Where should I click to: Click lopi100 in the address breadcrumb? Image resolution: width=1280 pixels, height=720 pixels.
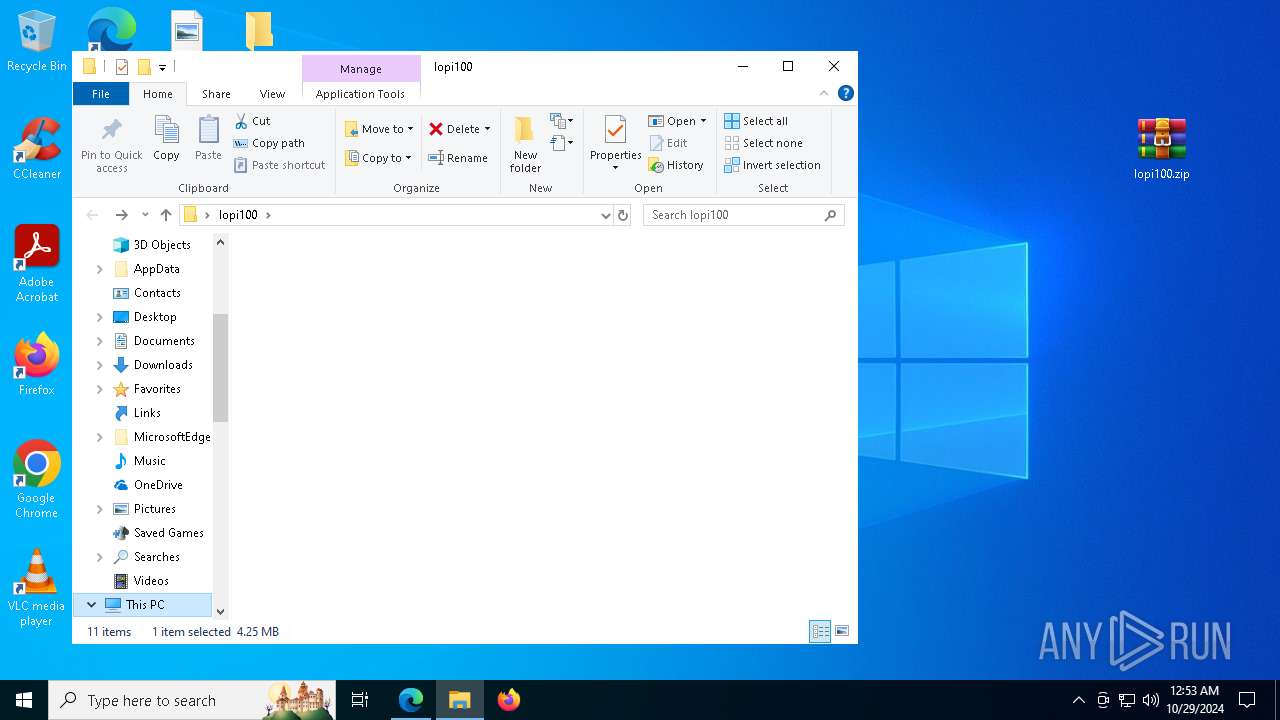pyautogui.click(x=238, y=215)
